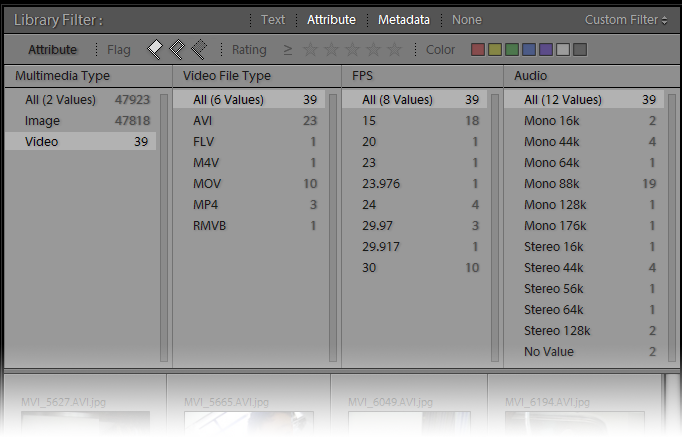Filter by red color label
This screenshot has width=682, height=437.
478,49
